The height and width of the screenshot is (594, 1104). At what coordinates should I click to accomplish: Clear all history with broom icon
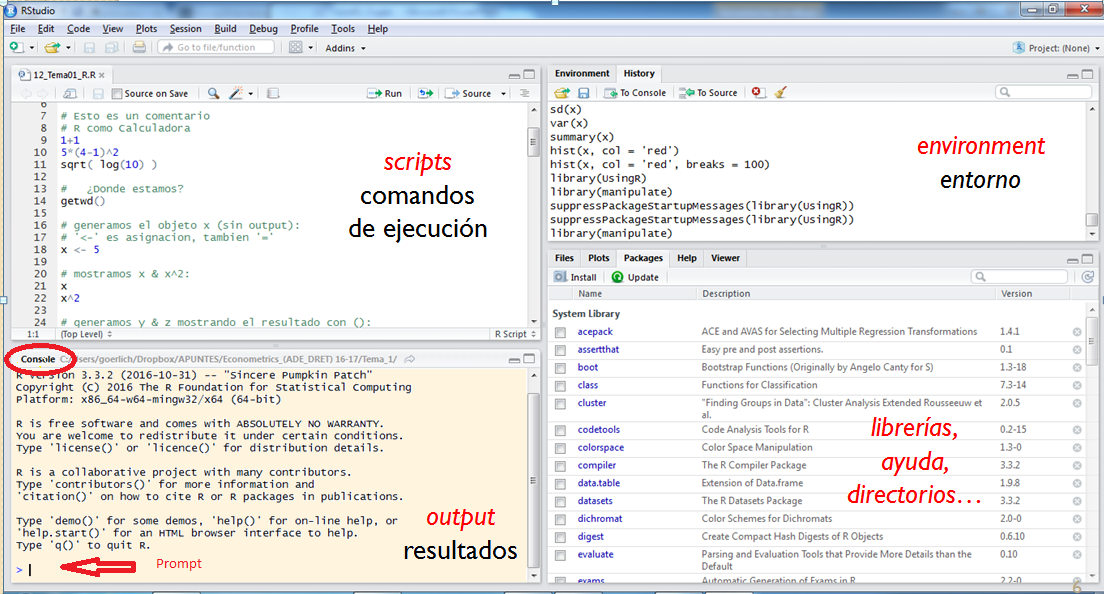point(780,92)
